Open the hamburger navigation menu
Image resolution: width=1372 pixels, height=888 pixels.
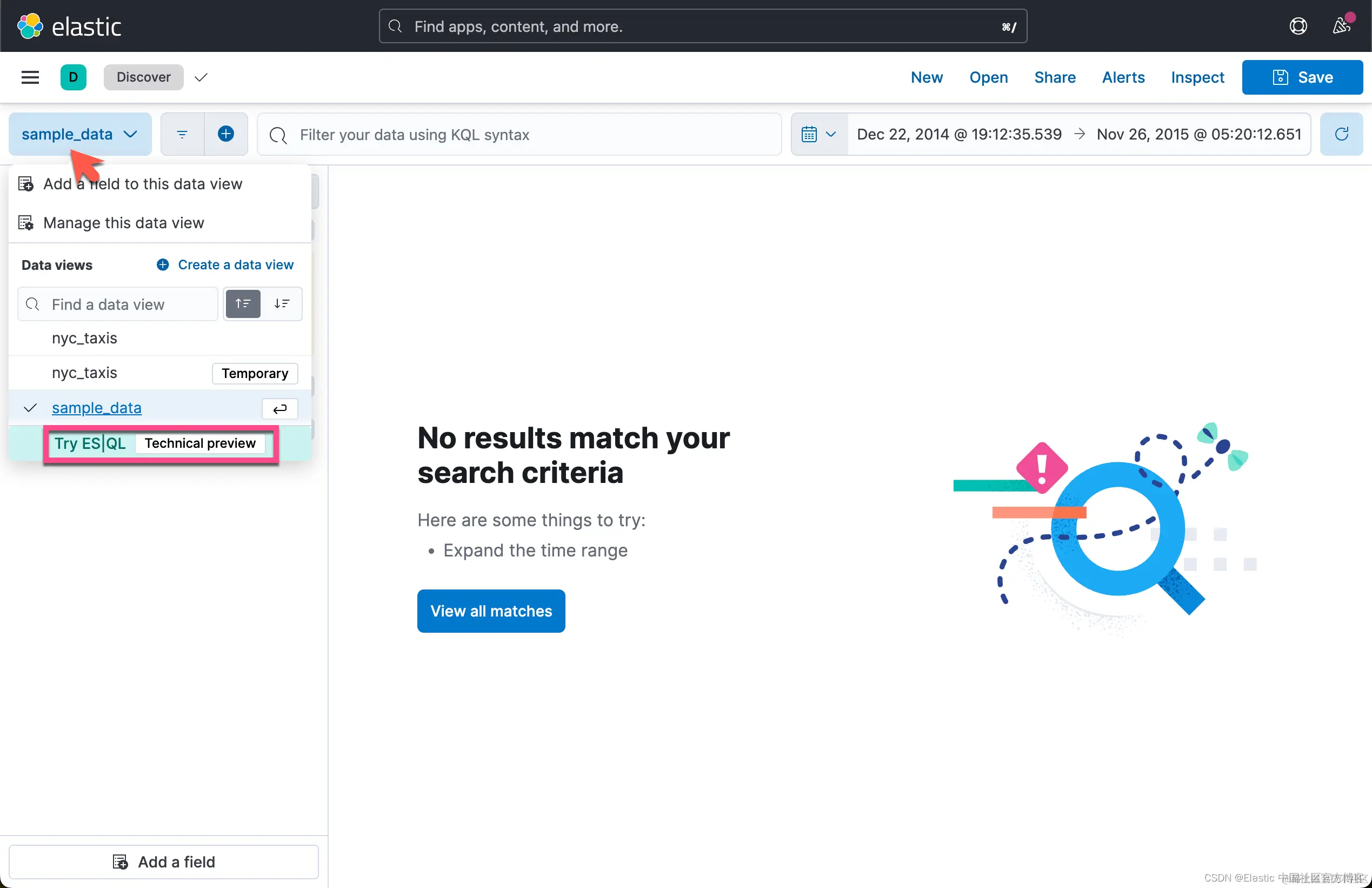30,77
